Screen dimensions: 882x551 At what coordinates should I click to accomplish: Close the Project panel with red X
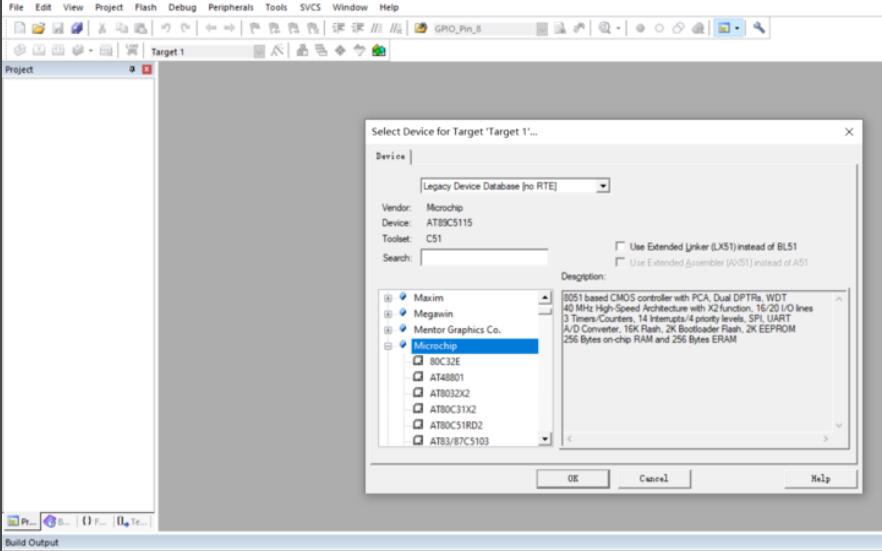(x=147, y=70)
